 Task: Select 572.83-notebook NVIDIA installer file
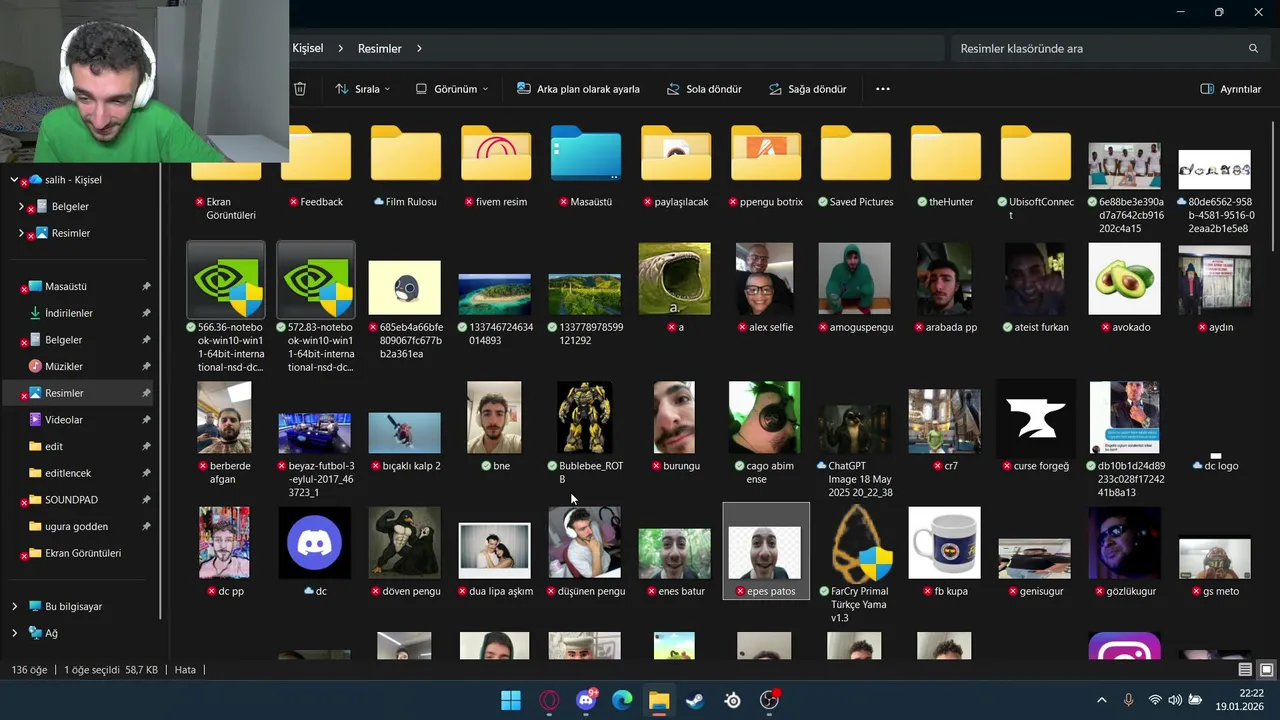click(x=316, y=305)
